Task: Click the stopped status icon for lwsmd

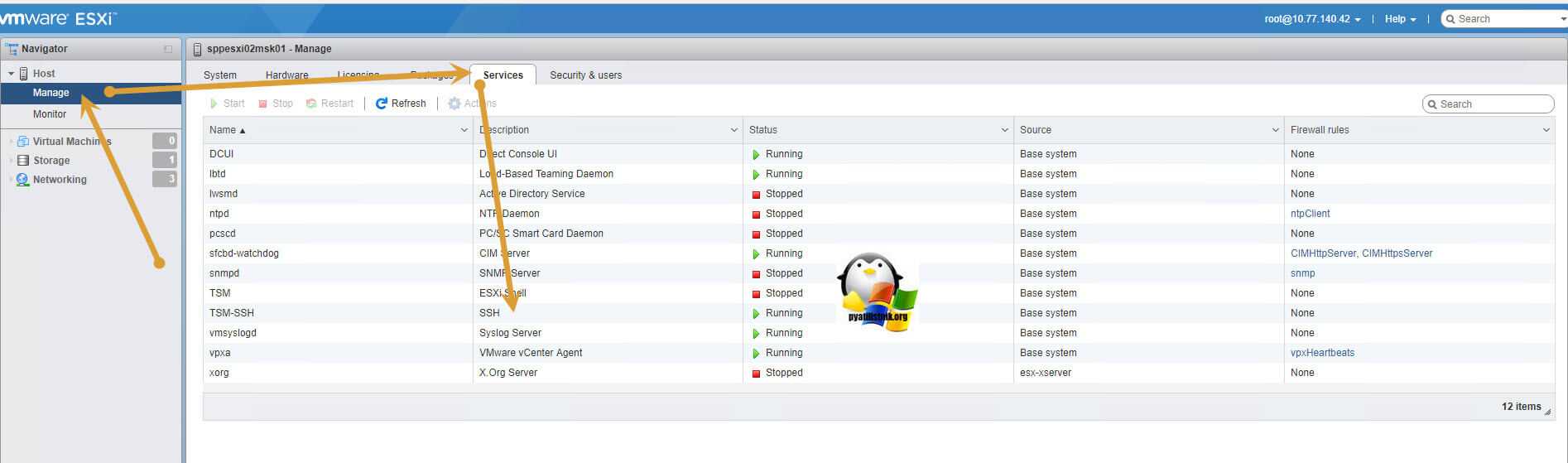Action: [756, 195]
